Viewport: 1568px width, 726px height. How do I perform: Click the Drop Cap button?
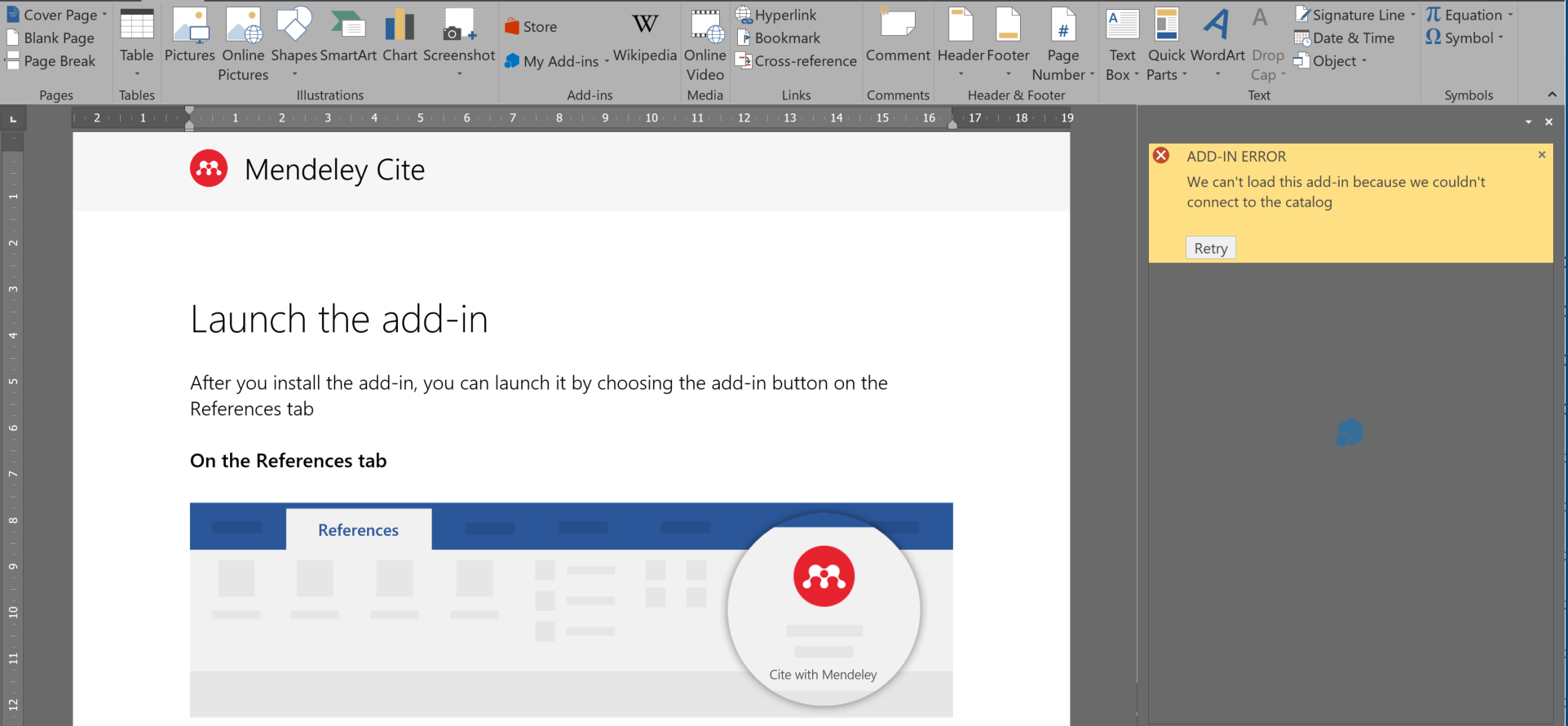coord(1268,44)
